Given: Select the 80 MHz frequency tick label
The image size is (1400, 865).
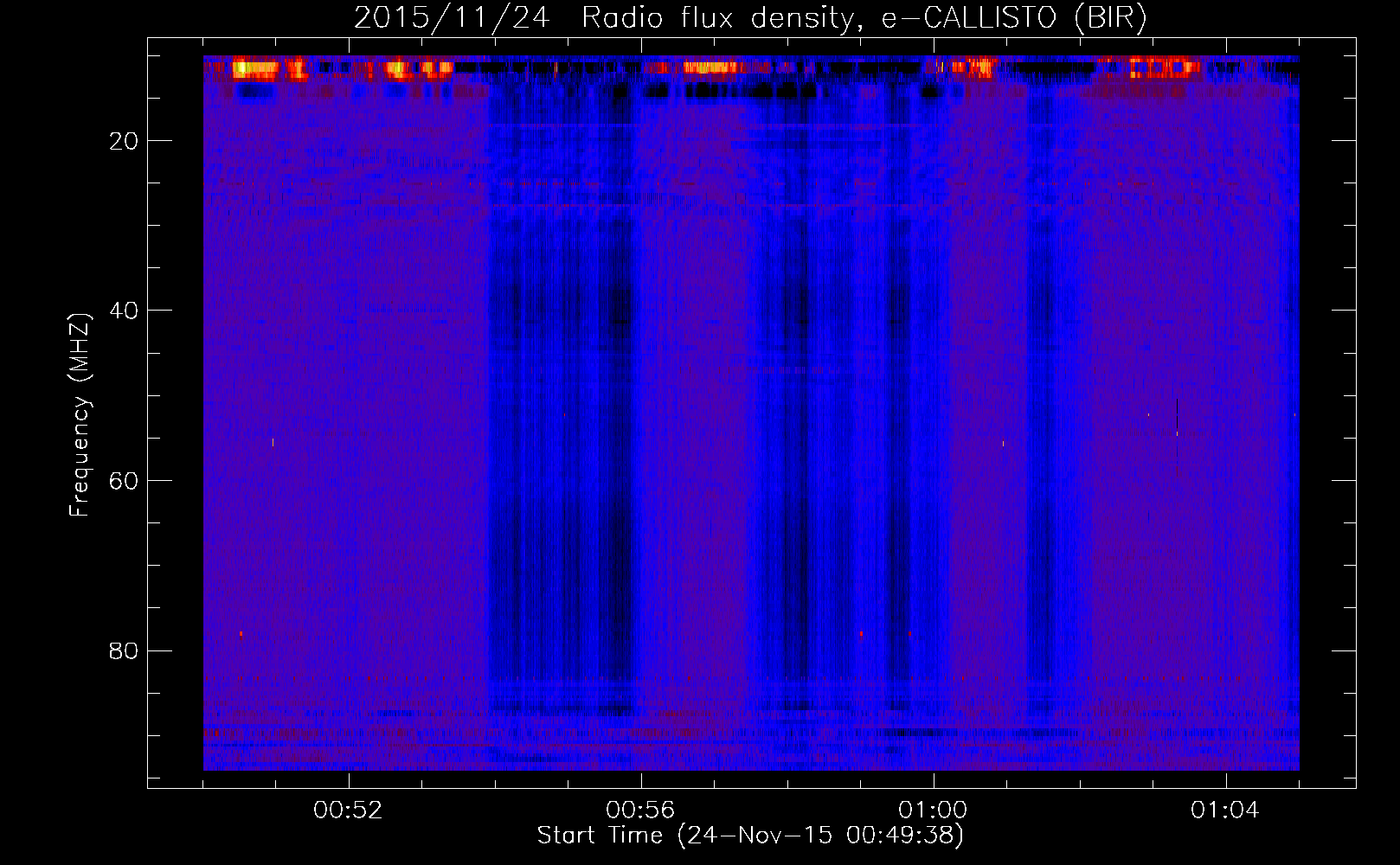Looking at the screenshot, I should 124,650.
